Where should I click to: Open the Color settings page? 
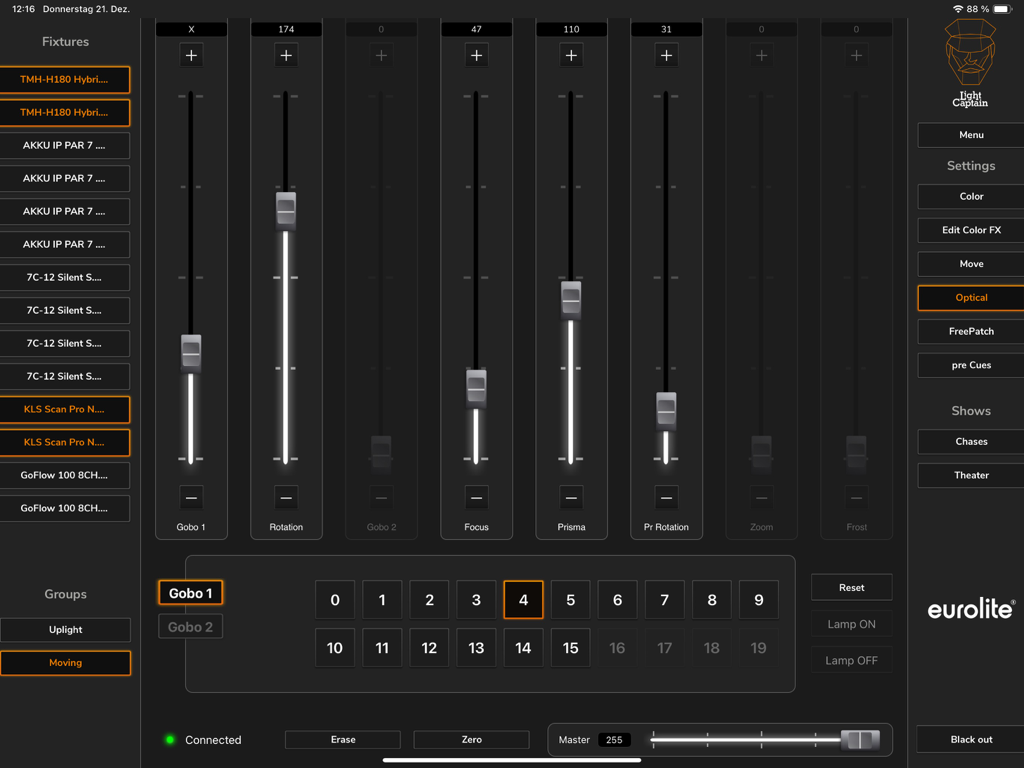point(970,197)
